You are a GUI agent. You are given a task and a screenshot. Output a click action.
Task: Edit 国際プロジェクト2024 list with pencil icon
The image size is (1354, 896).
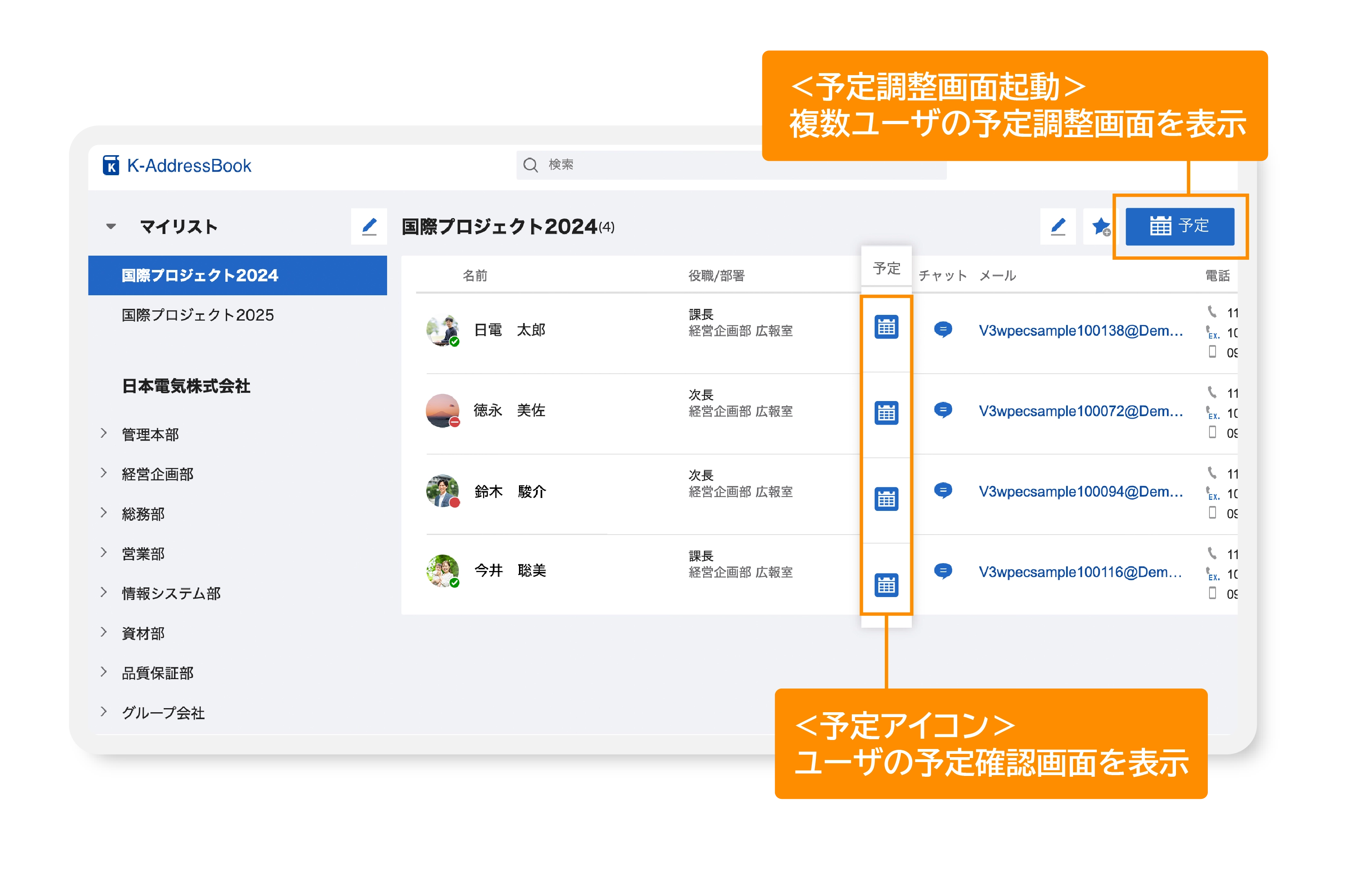point(1058,226)
